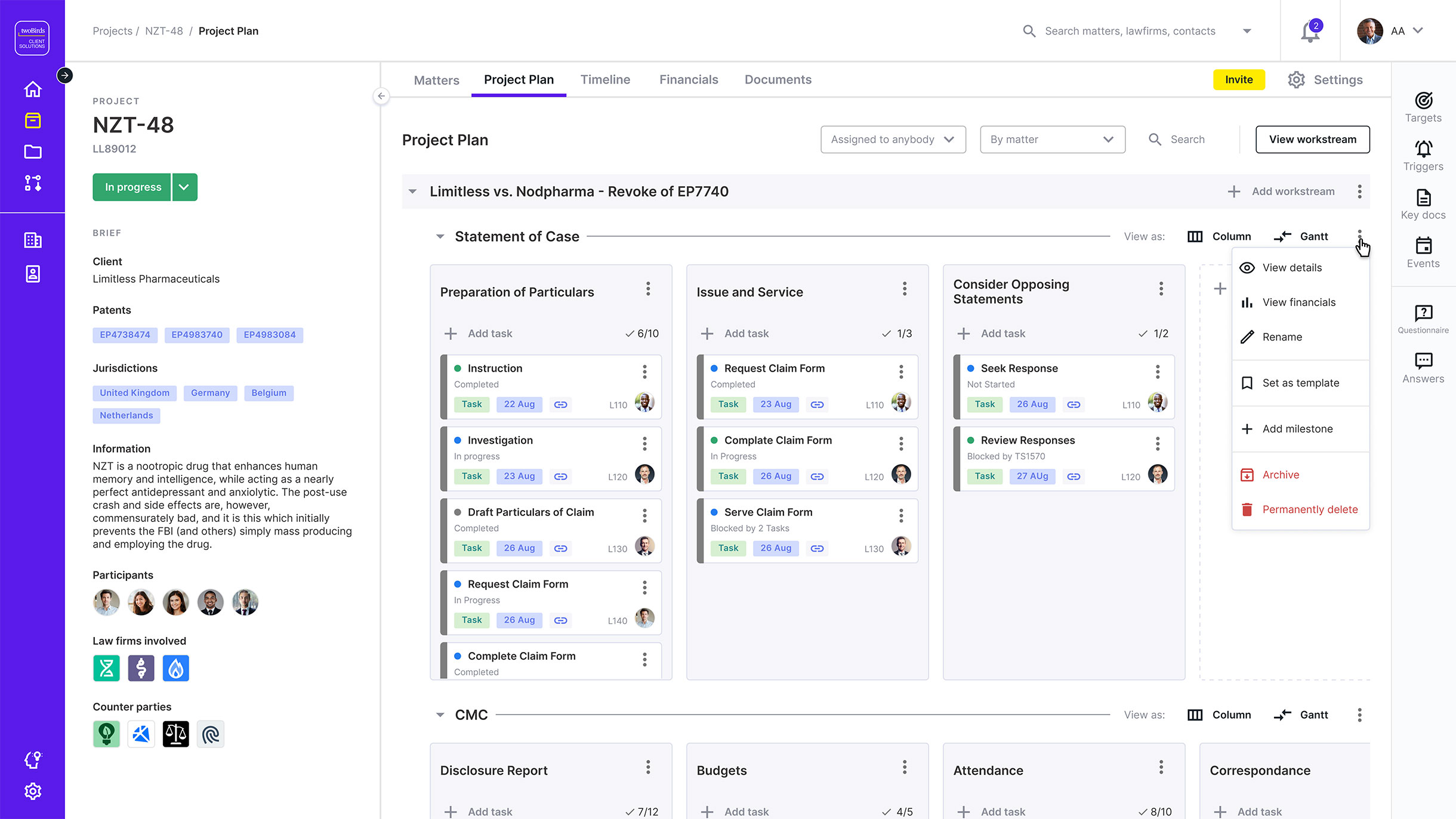This screenshot has width=1456, height=819.
Task: Open the Events panel
Action: click(1423, 253)
